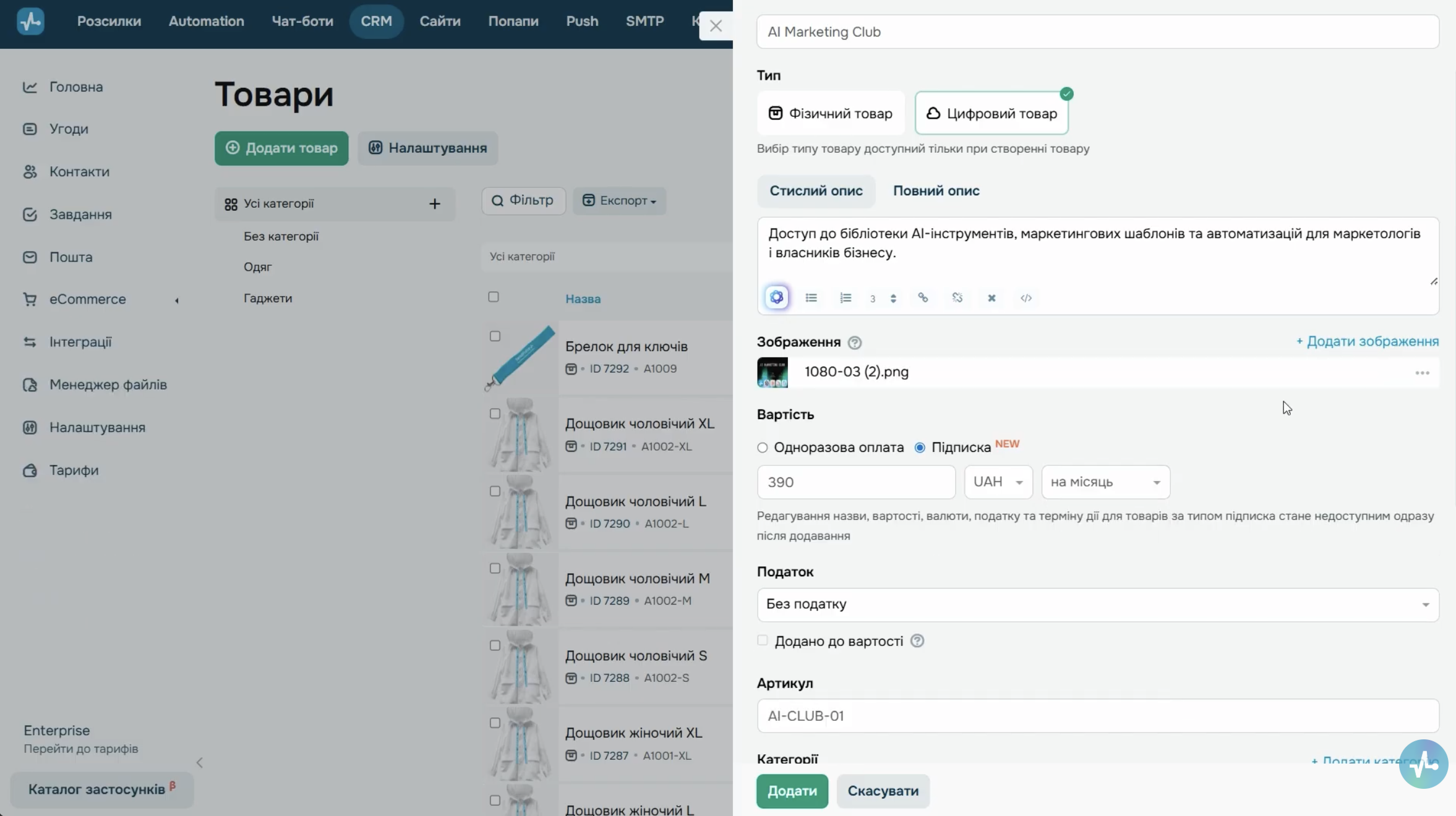Open the help tooltip next to Зображення
1456x816 pixels.
click(x=855, y=342)
